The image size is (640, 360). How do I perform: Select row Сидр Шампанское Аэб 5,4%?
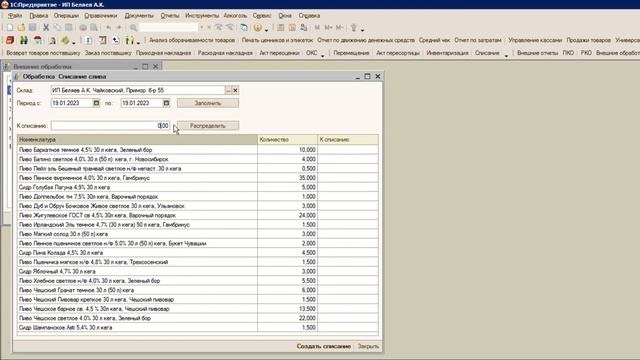pyautogui.click(x=198, y=327)
